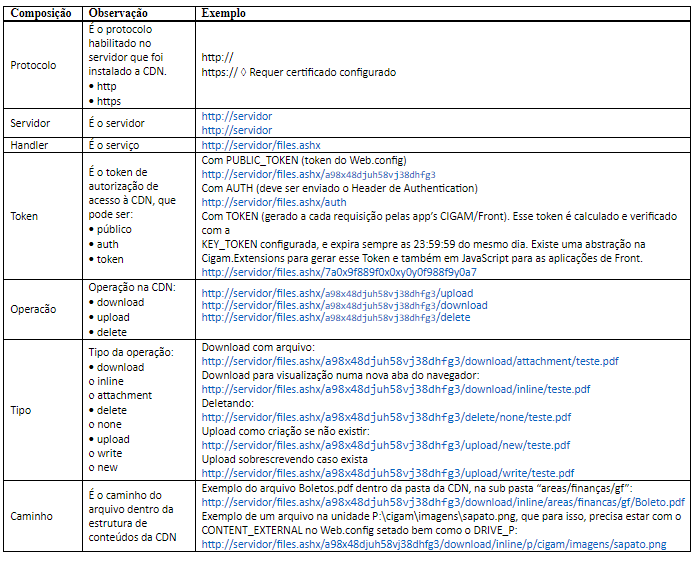Click the 'download' bullet in Operação row
The image size is (700, 561).
point(117,303)
